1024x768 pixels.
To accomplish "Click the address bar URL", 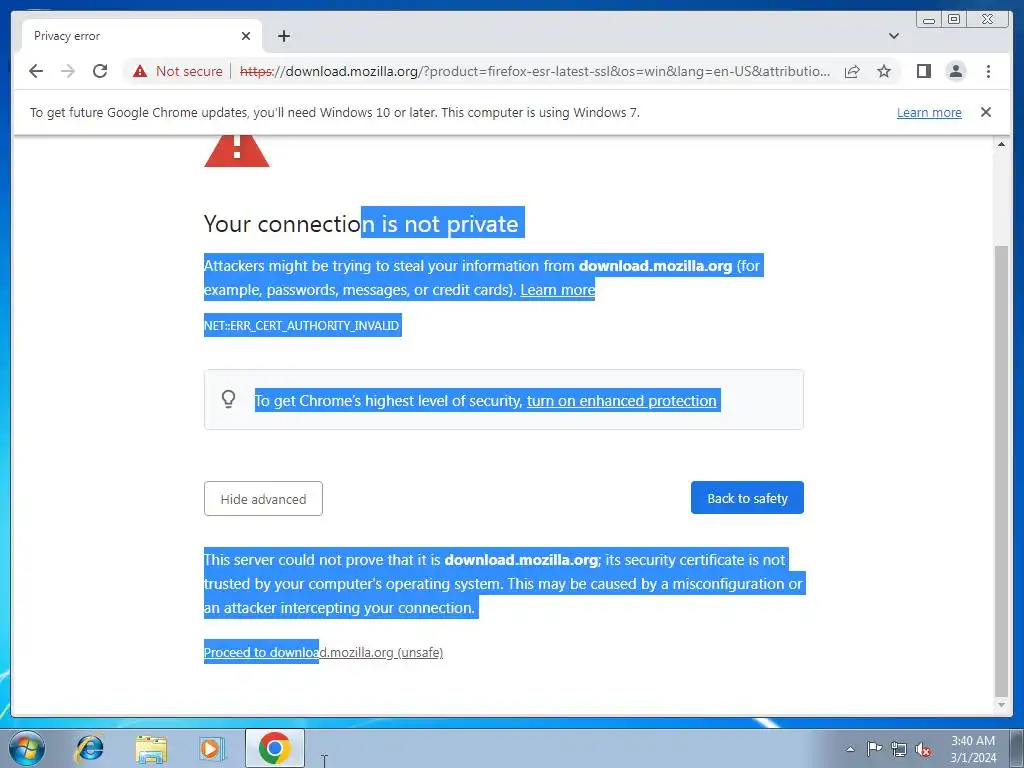I will click(x=534, y=71).
